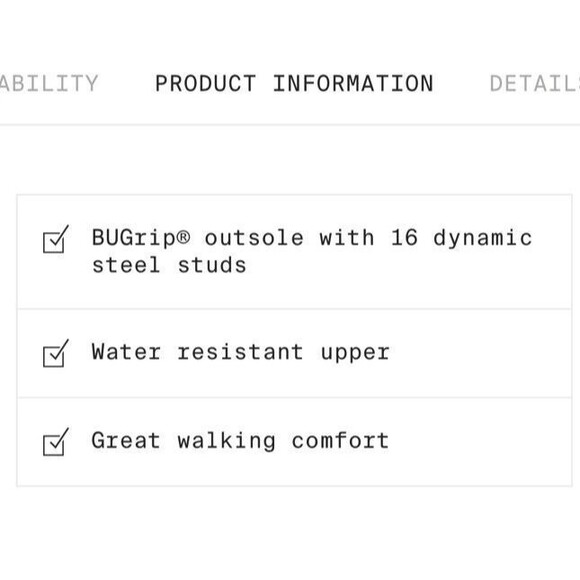
Task: Click the words "steel studs" on the second line
Action: [x=169, y=265]
